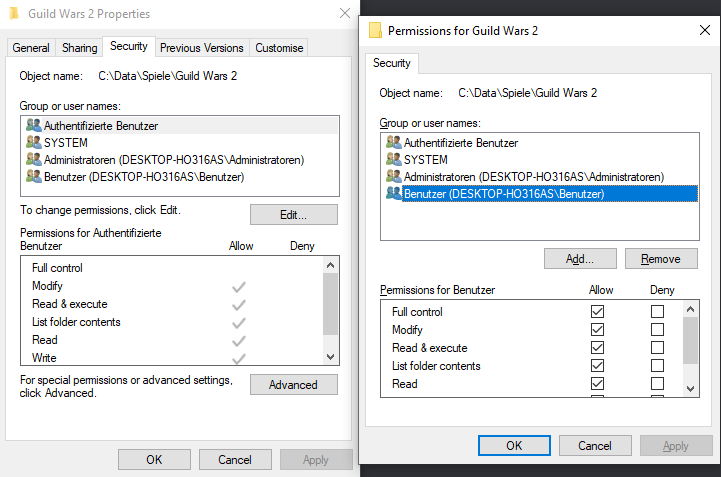Screen dimensions: 721x477
Task: Open the Previous Versions tab
Action: coord(201,48)
